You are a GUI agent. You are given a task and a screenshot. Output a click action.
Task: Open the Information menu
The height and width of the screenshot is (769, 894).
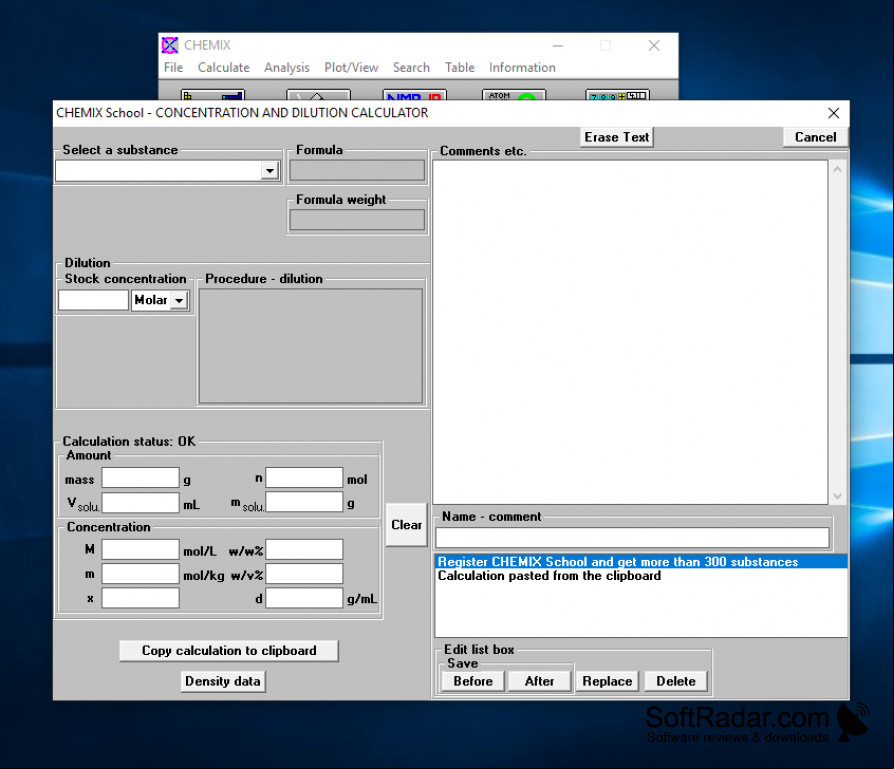[x=522, y=67]
